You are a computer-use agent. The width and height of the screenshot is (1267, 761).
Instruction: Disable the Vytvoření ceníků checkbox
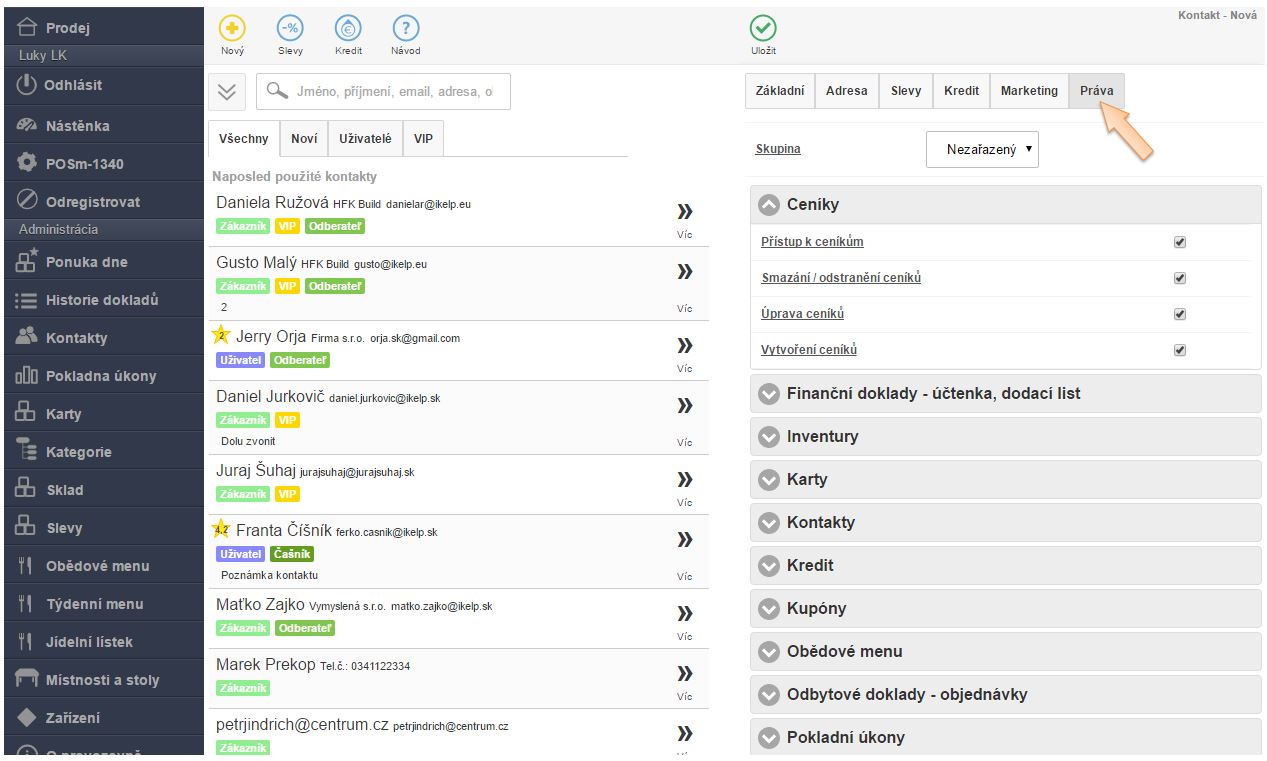1179,350
